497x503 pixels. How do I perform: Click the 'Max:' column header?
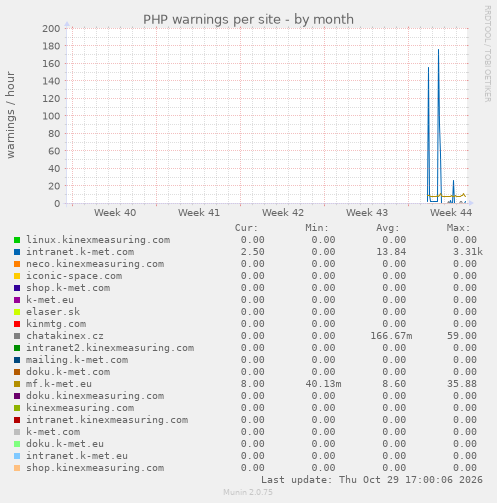(x=458, y=228)
